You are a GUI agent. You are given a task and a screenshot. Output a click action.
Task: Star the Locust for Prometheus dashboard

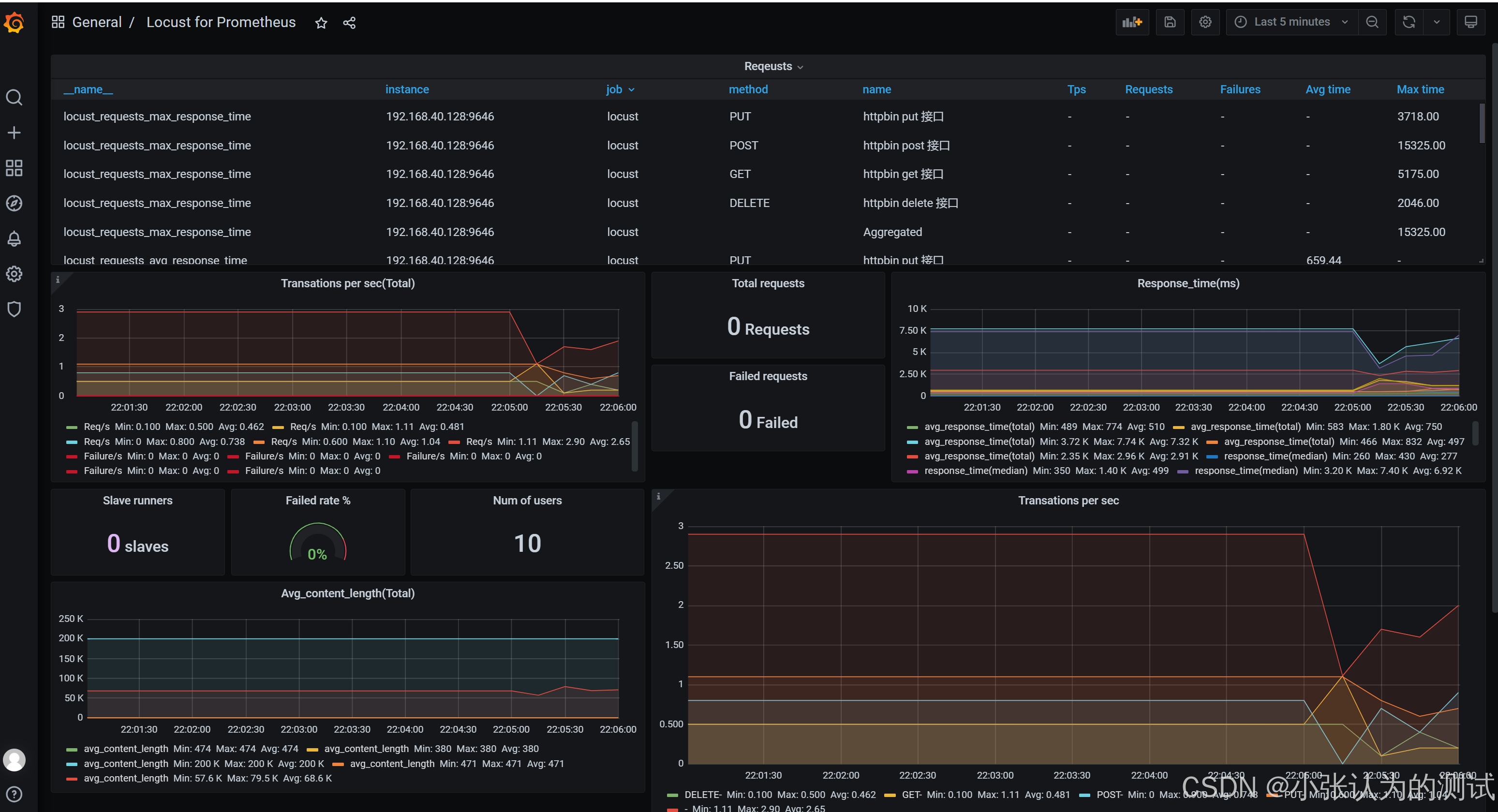tap(321, 23)
